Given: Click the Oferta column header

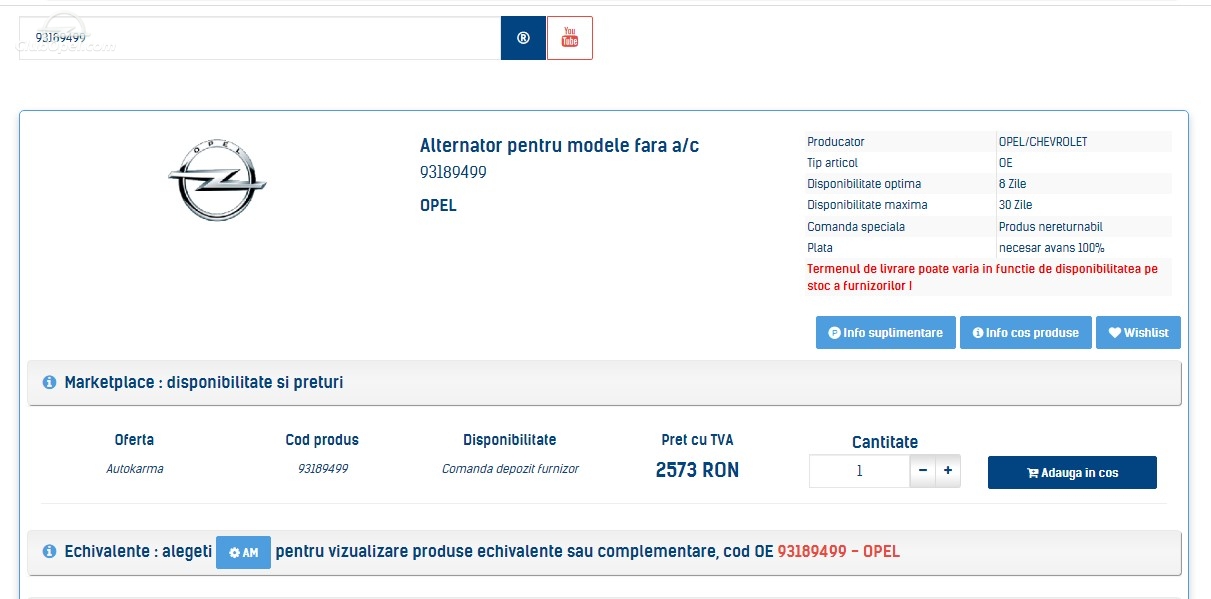Looking at the screenshot, I should pos(135,440).
